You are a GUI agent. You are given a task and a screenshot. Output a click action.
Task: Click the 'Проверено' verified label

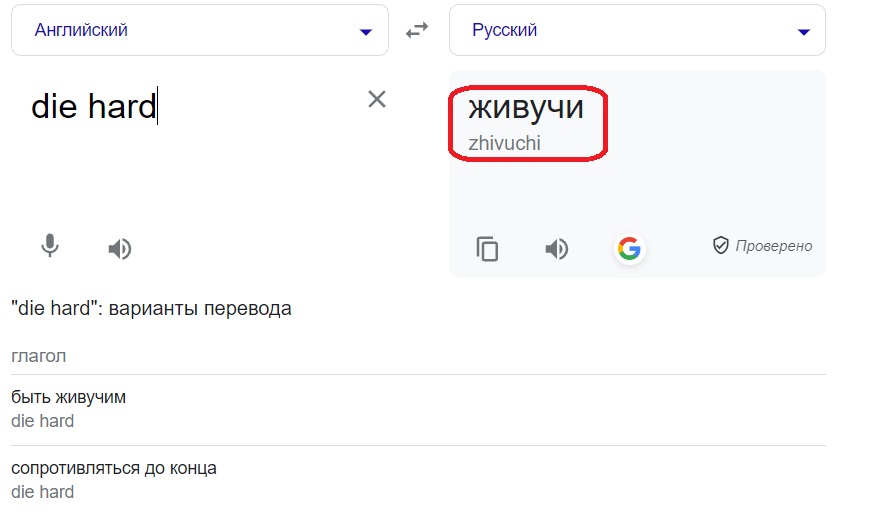774,246
